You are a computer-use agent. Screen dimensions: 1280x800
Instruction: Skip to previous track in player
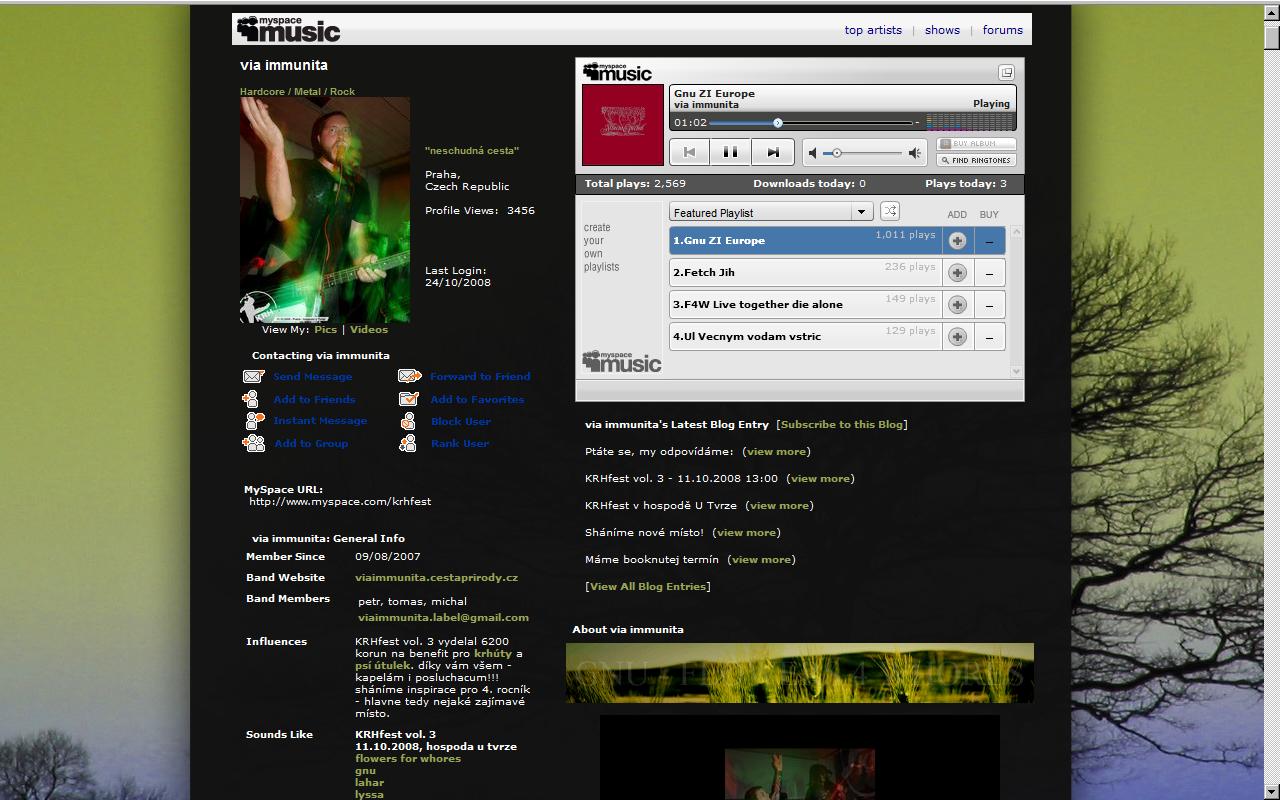(689, 152)
